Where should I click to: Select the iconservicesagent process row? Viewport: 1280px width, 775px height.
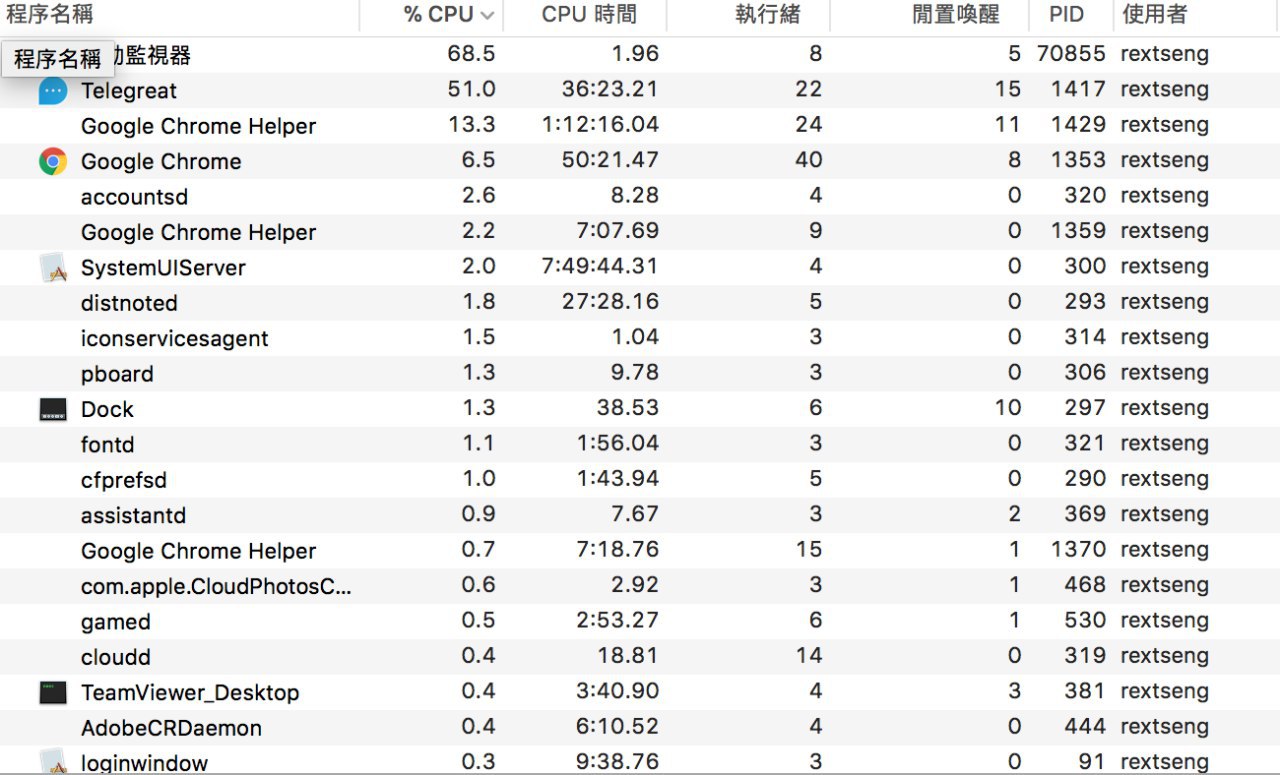[640, 338]
